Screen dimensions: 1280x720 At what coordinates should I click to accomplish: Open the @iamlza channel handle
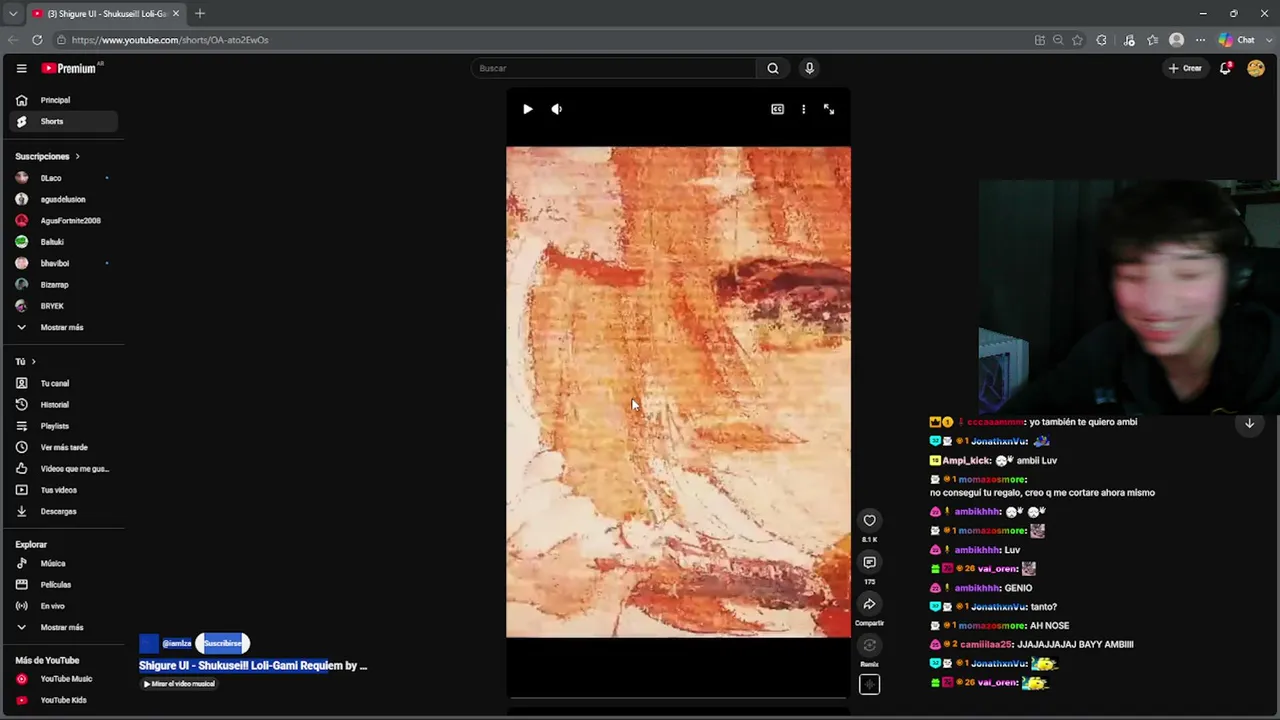[177, 643]
